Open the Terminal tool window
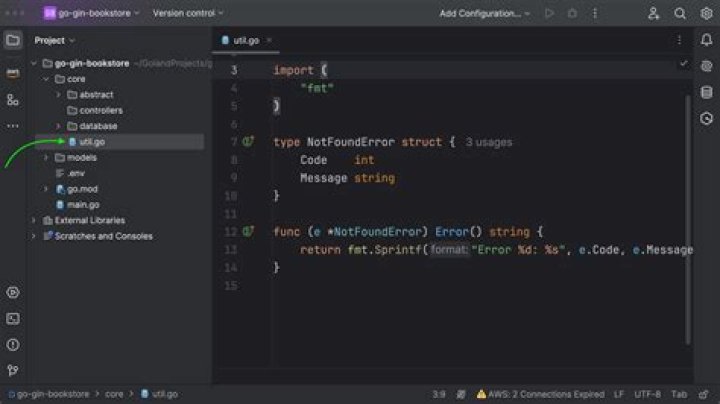This screenshot has height=404, width=720. [12, 319]
